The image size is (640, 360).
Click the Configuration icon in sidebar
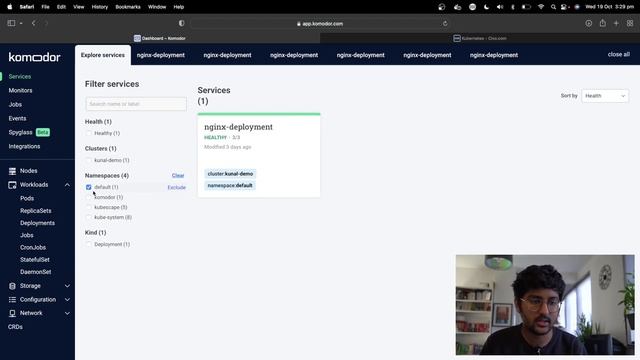click(x=12, y=300)
